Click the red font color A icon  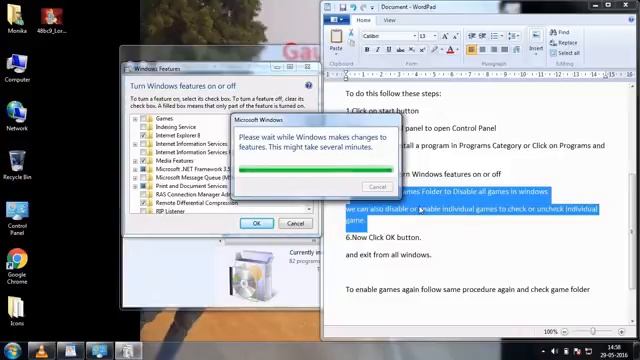point(450,50)
